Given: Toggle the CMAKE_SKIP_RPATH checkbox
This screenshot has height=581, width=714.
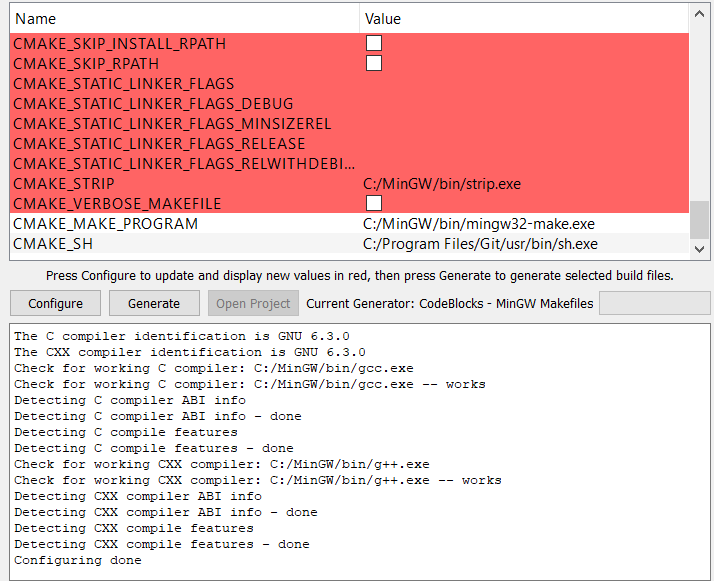Looking at the screenshot, I should 373,63.
